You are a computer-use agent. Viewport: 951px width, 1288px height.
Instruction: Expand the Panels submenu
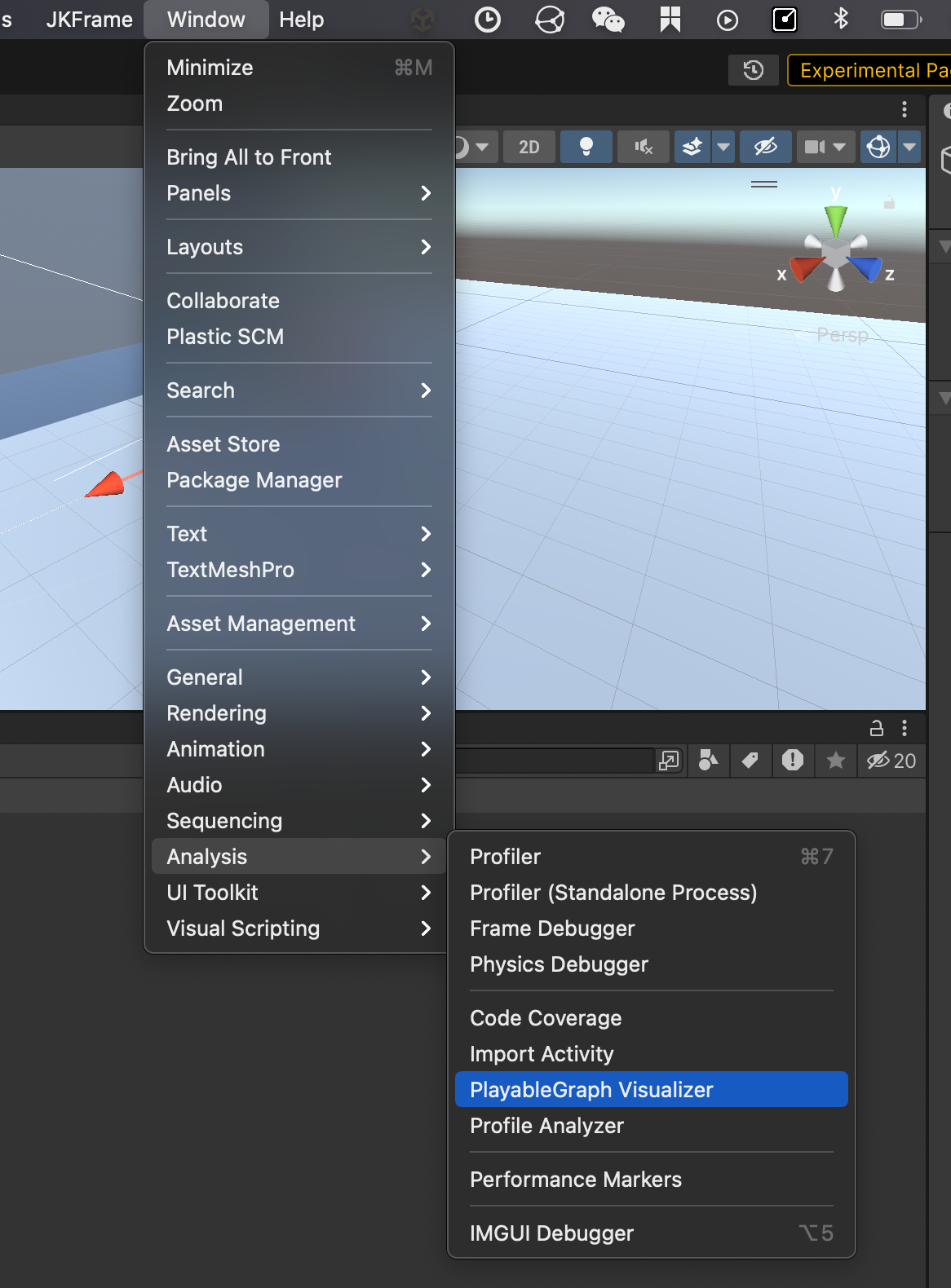pos(299,193)
